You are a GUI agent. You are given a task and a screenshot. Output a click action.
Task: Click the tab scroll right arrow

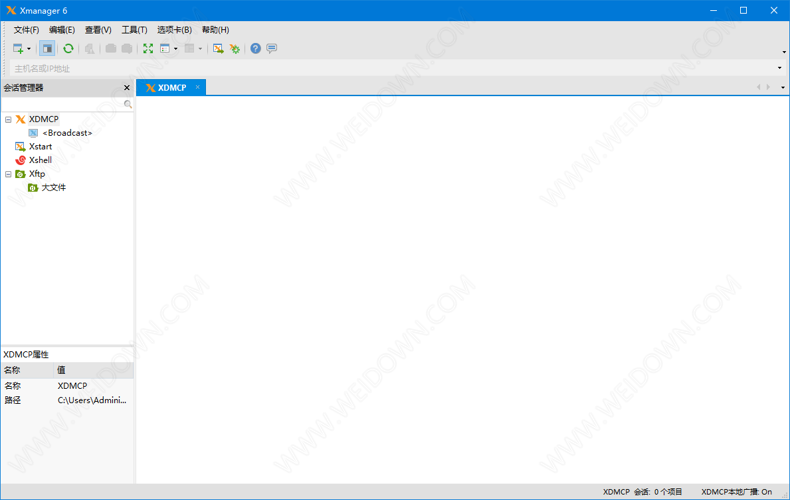768,87
